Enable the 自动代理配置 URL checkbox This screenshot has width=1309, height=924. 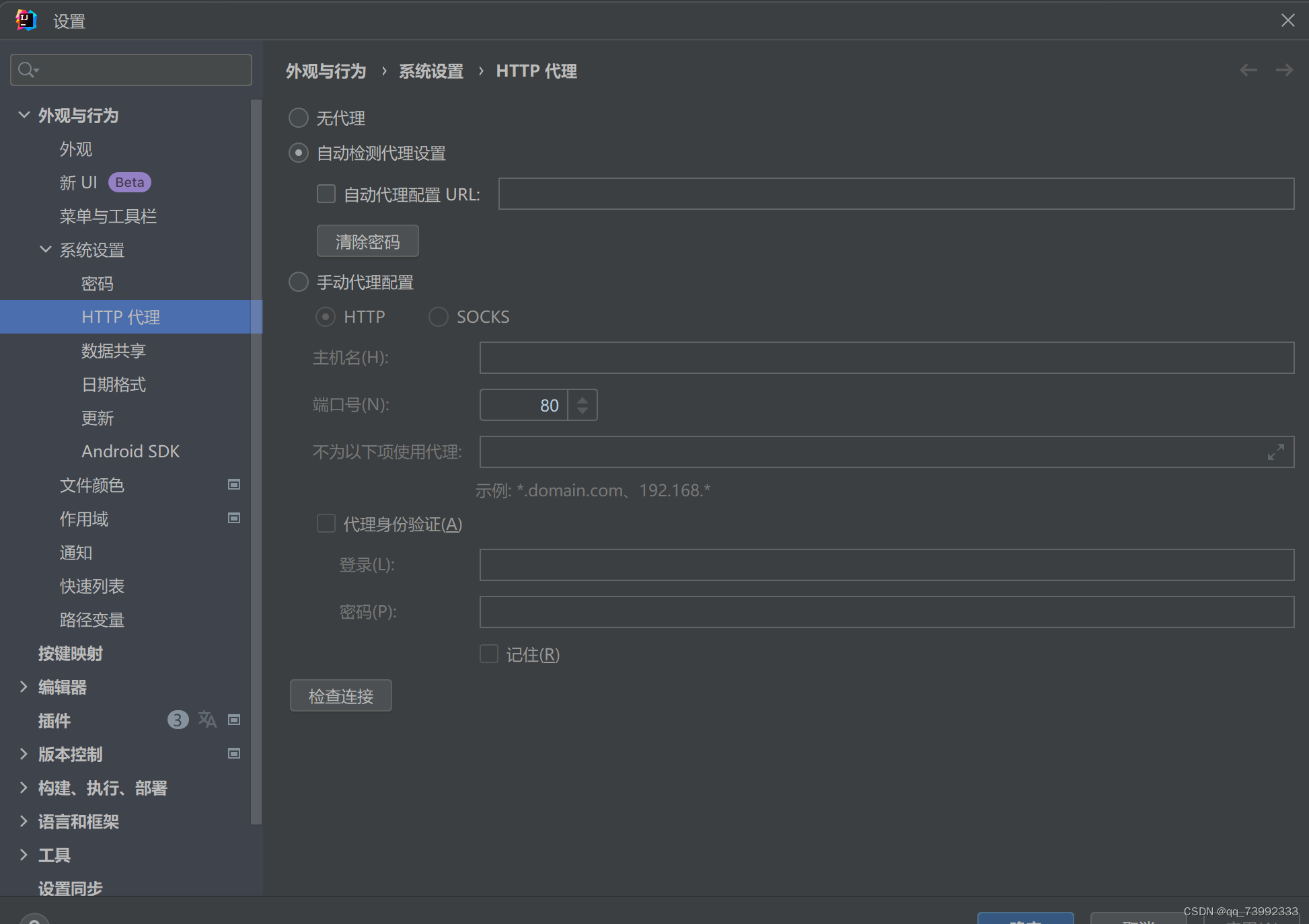point(326,194)
